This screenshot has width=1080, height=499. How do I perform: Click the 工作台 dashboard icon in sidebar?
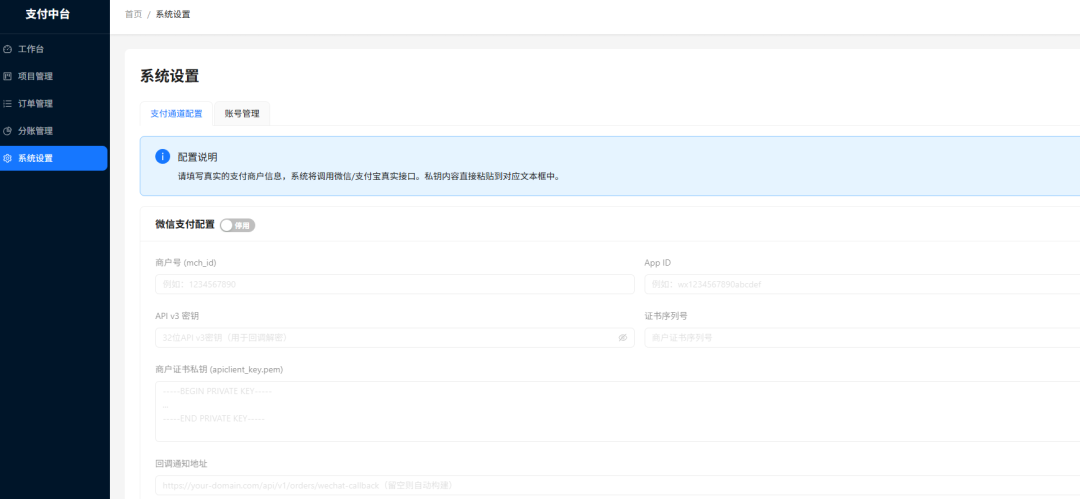click(8, 49)
